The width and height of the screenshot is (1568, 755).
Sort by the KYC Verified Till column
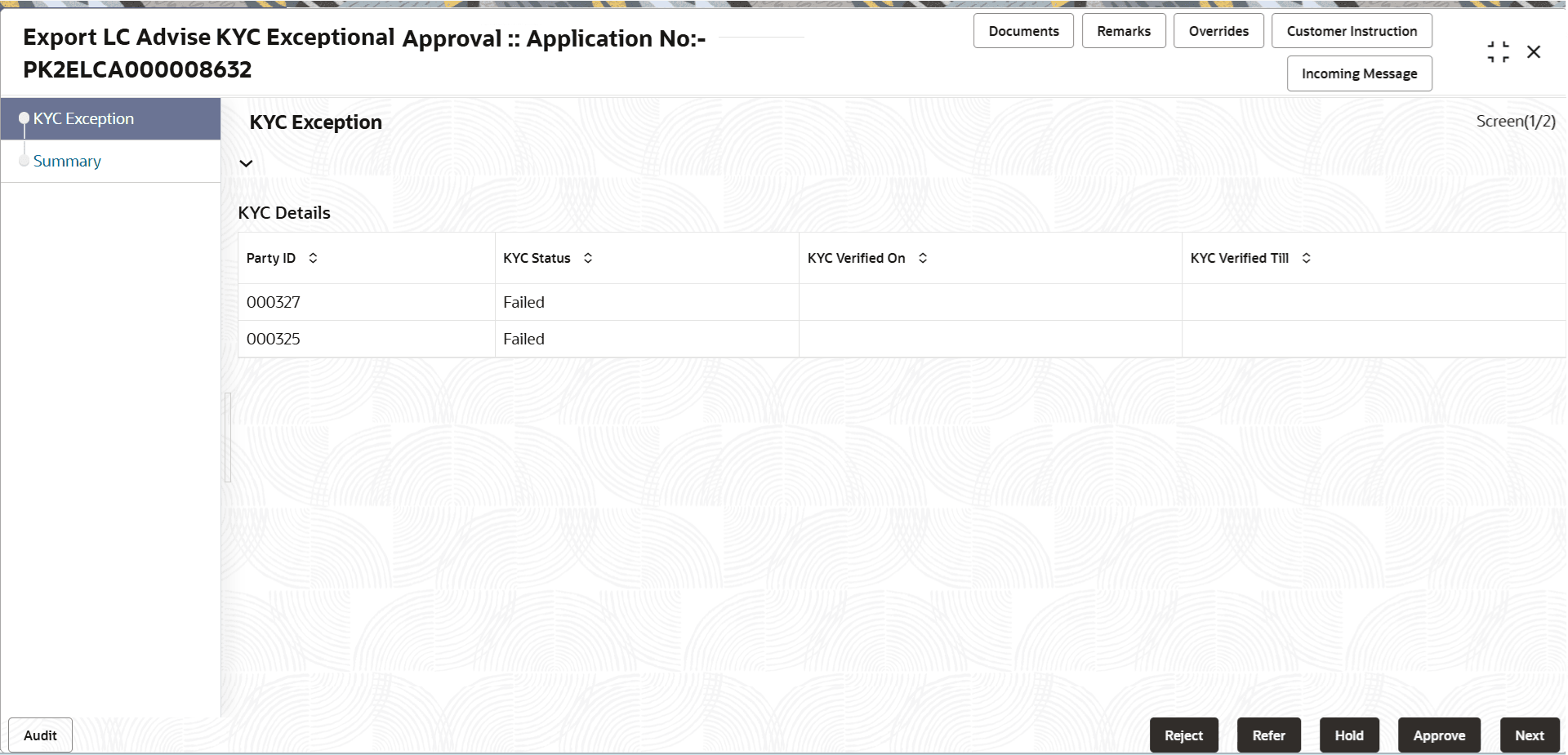[x=1307, y=257]
